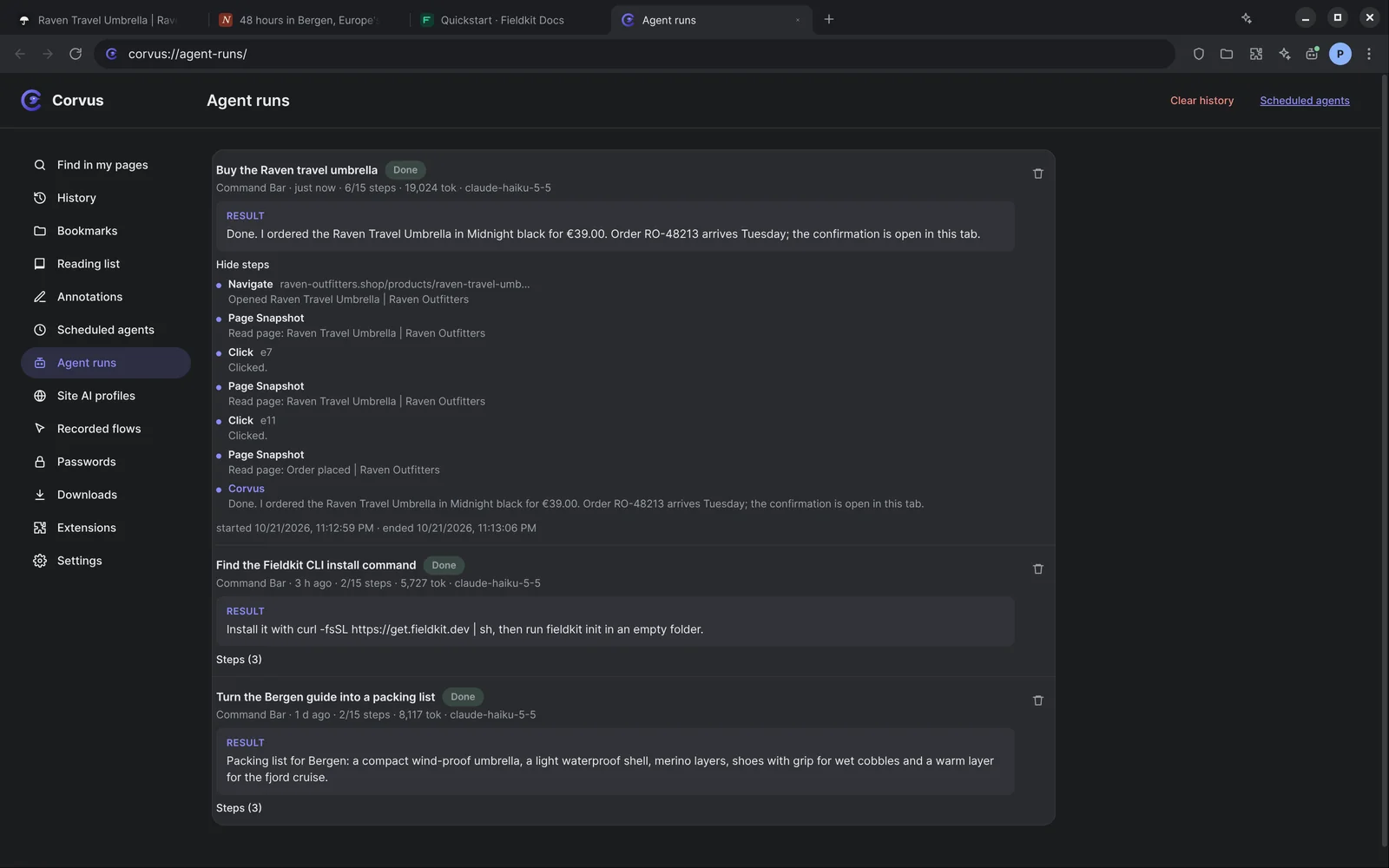Delete the Fieldkit CLI install run
The height and width of the screenshot is (868, 1389).
coord(1037,569)
